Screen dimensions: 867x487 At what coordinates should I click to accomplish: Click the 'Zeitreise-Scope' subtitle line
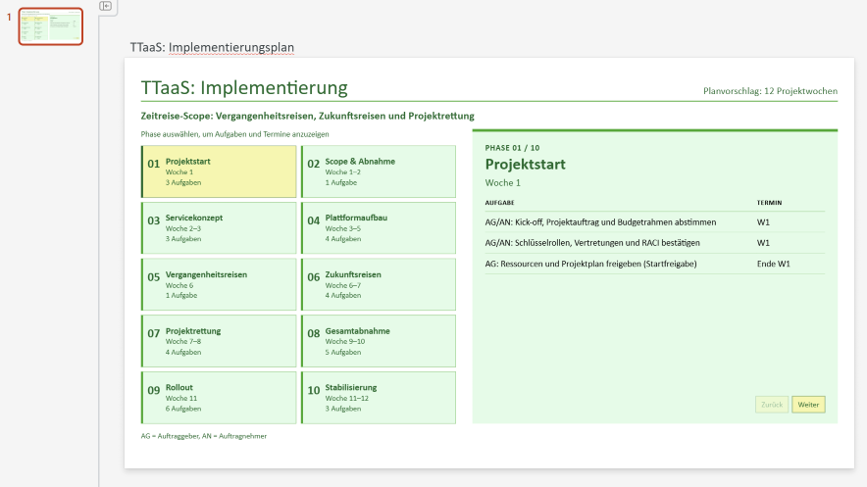[x=307, y=116]
